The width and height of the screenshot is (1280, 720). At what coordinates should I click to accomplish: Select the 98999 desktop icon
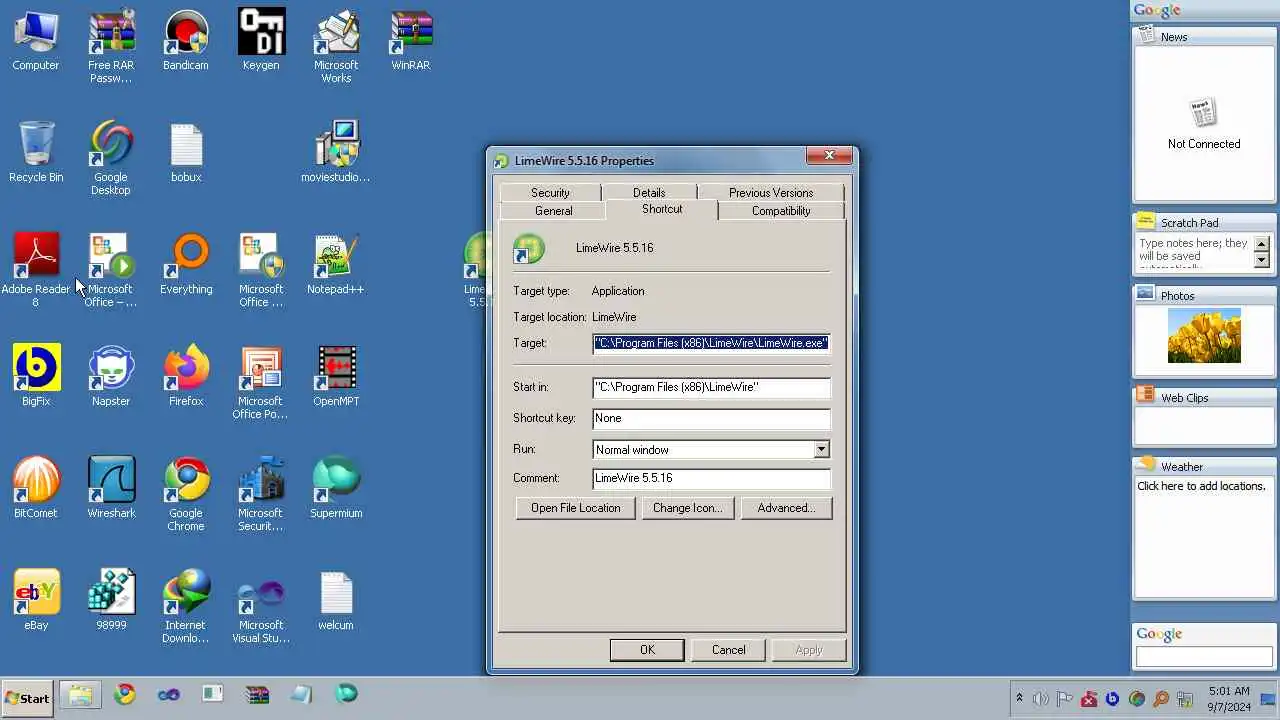pyautogui.click(x=111, y=601)
